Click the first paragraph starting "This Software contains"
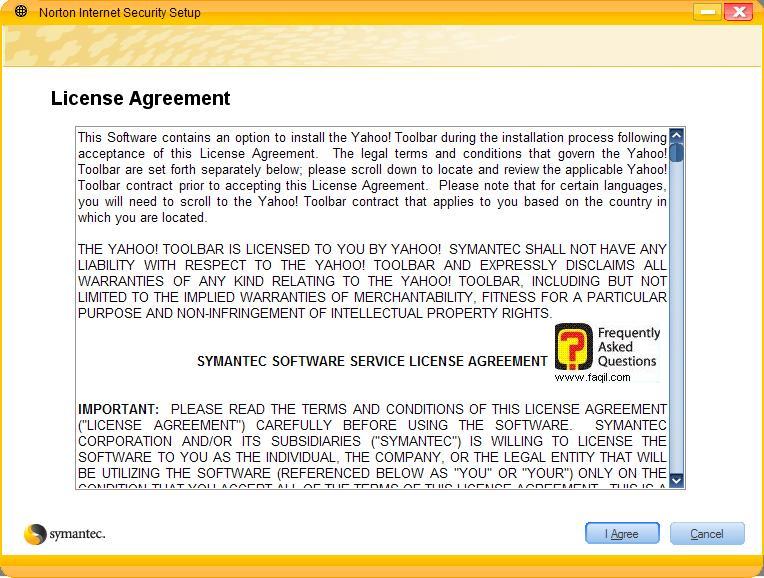 [372, 177]
